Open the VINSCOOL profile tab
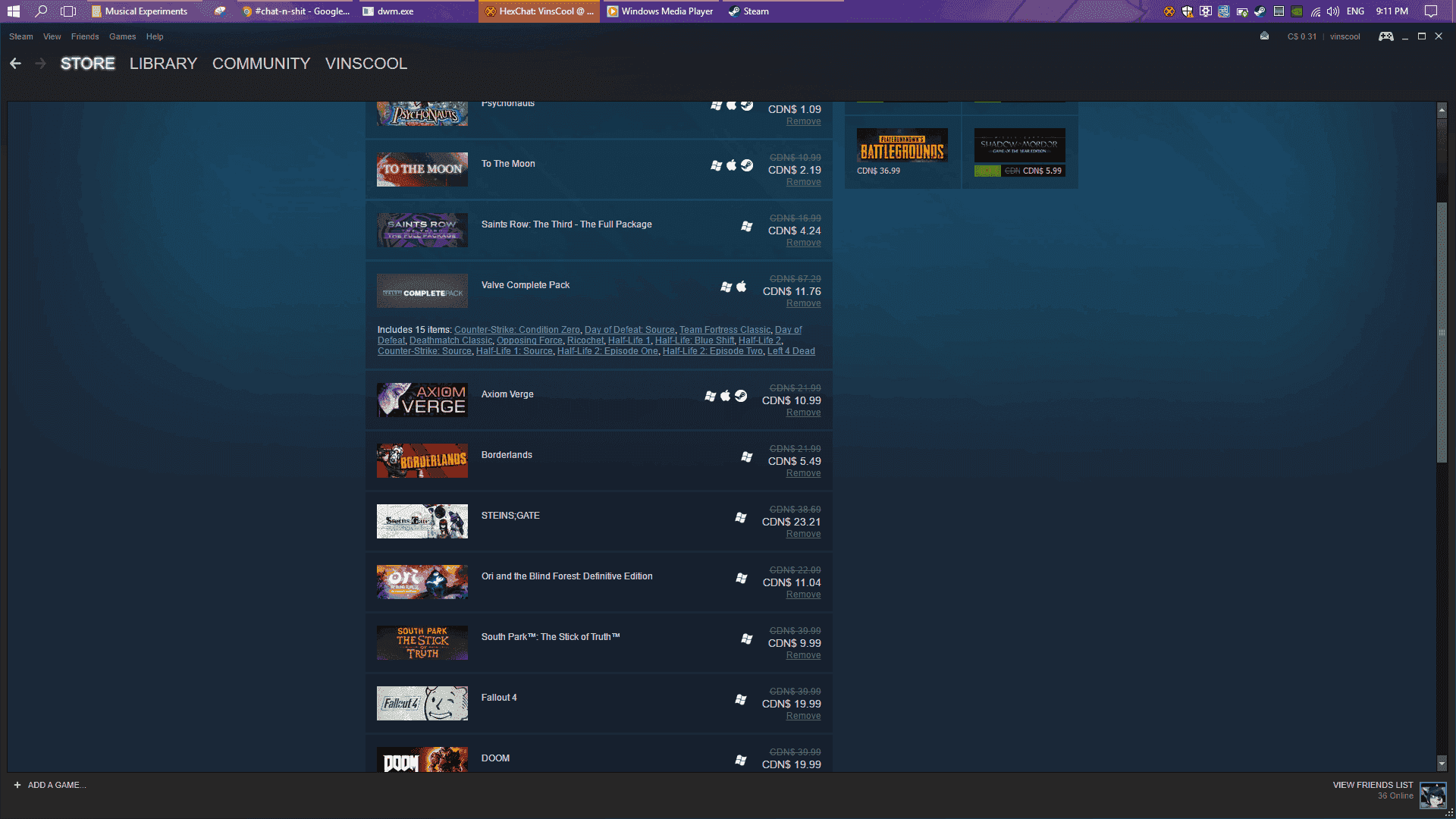Image resolution: width=1456 pixels, height=819 pixels. (x=366, y=64)
